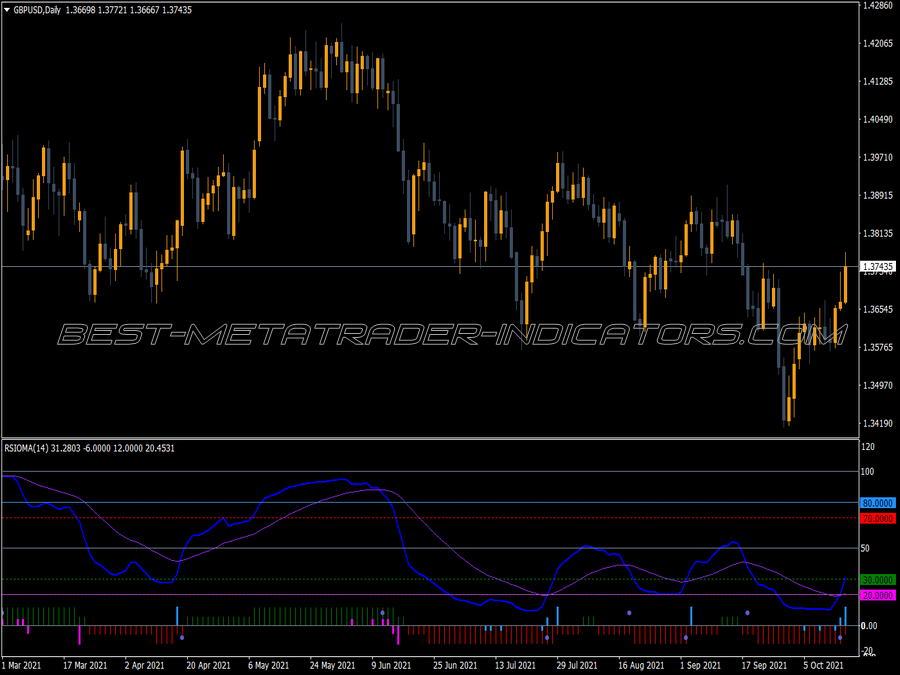Click the 1.42860 price axis label
Viewport: 900px width, 675px height.
(x=878, y=5)
